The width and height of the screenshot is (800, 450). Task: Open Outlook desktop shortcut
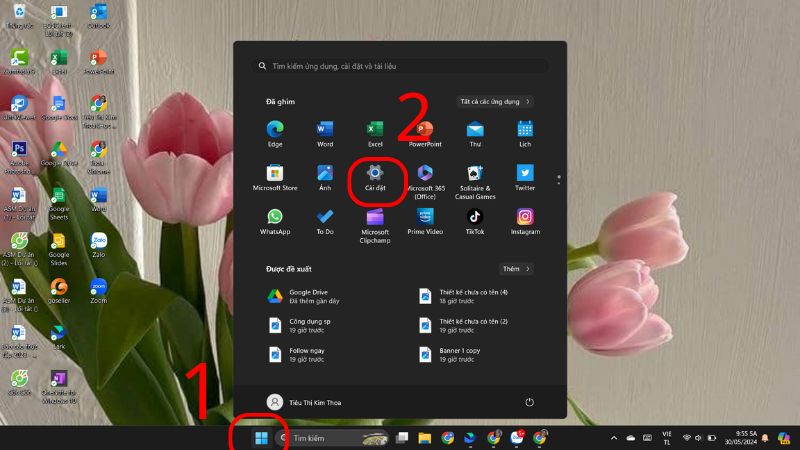click(98, 15)
